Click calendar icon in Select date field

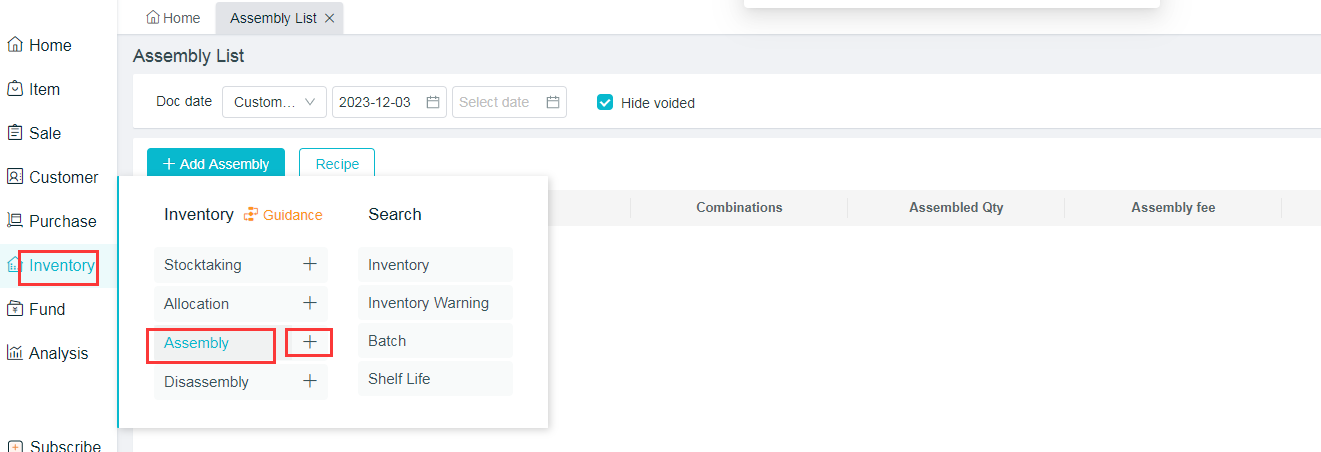[553, 102]
